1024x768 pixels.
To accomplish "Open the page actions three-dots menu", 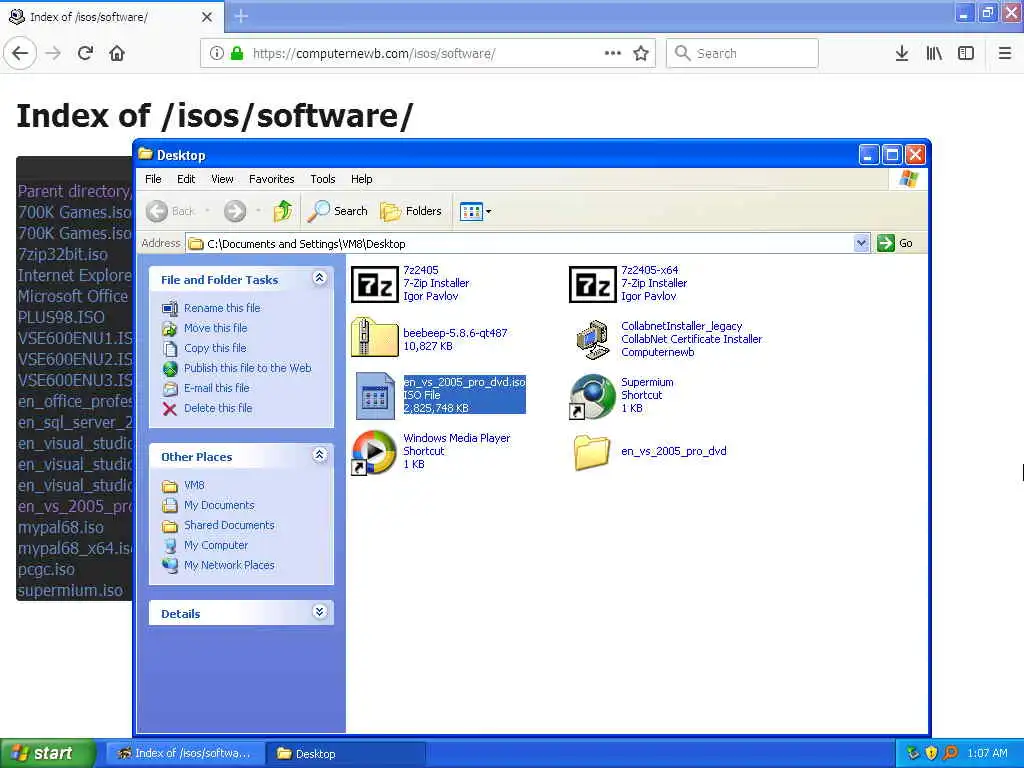I will point(613,53).
